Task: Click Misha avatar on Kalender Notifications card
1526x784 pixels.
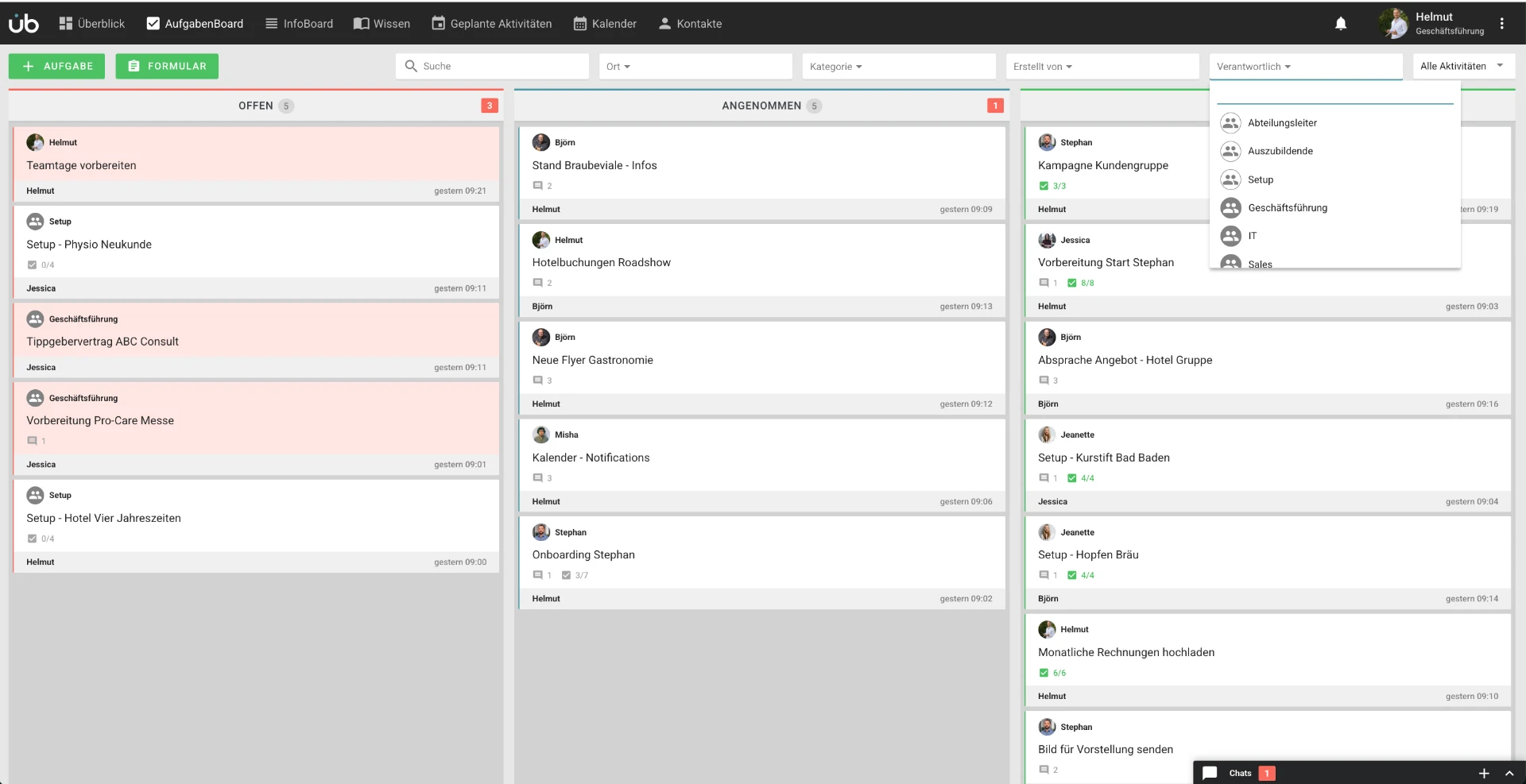Action: 541,434
